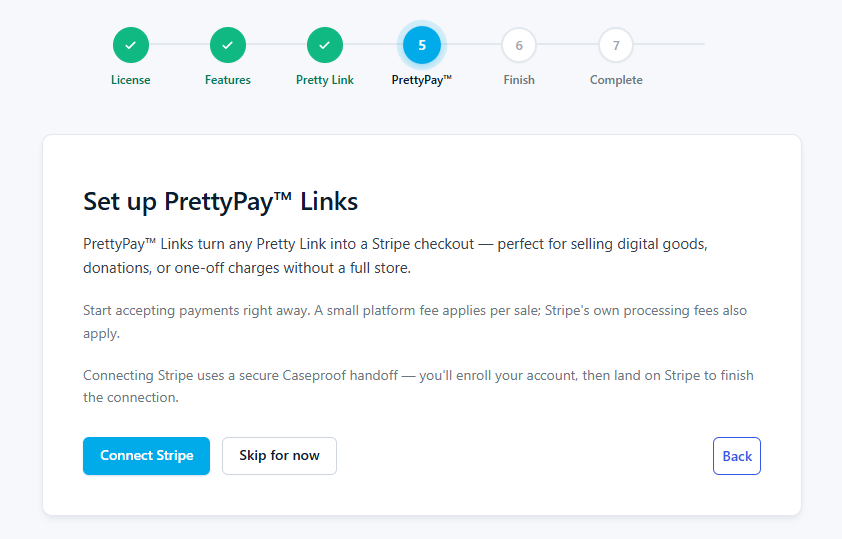Jump to the Finish step label
Viewport: 842px width, 539px height.
click(519, 80)
